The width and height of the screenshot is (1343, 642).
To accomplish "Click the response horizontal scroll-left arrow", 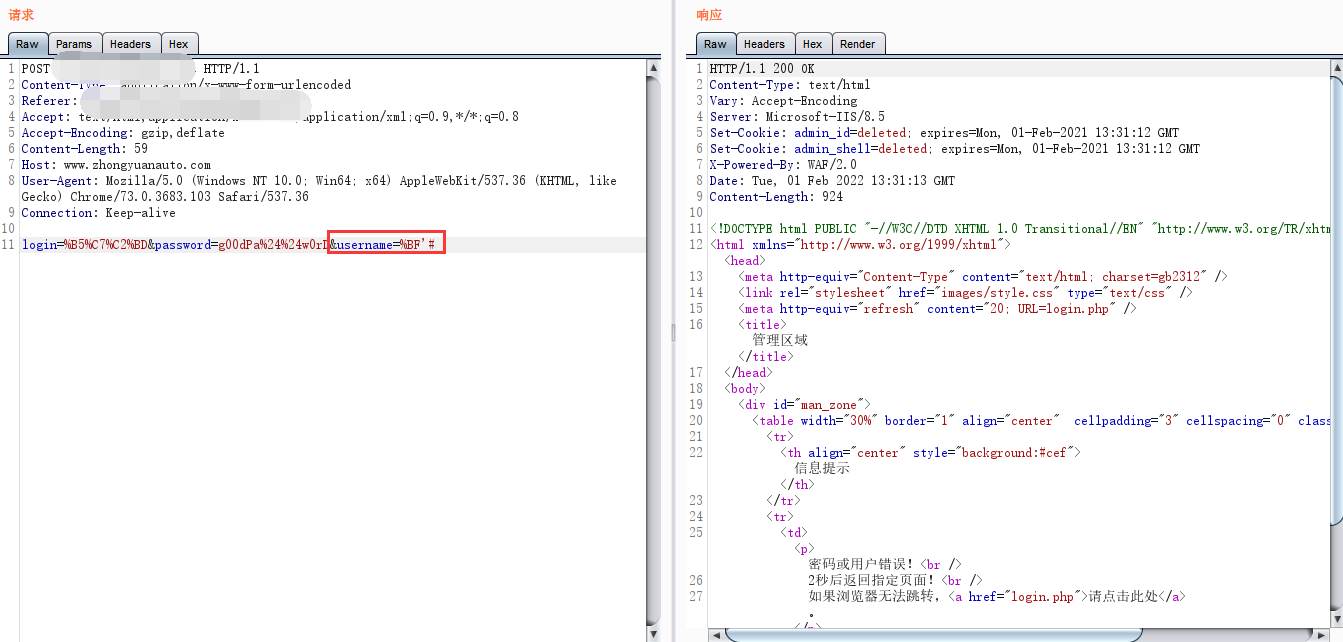I will [716, 635].
